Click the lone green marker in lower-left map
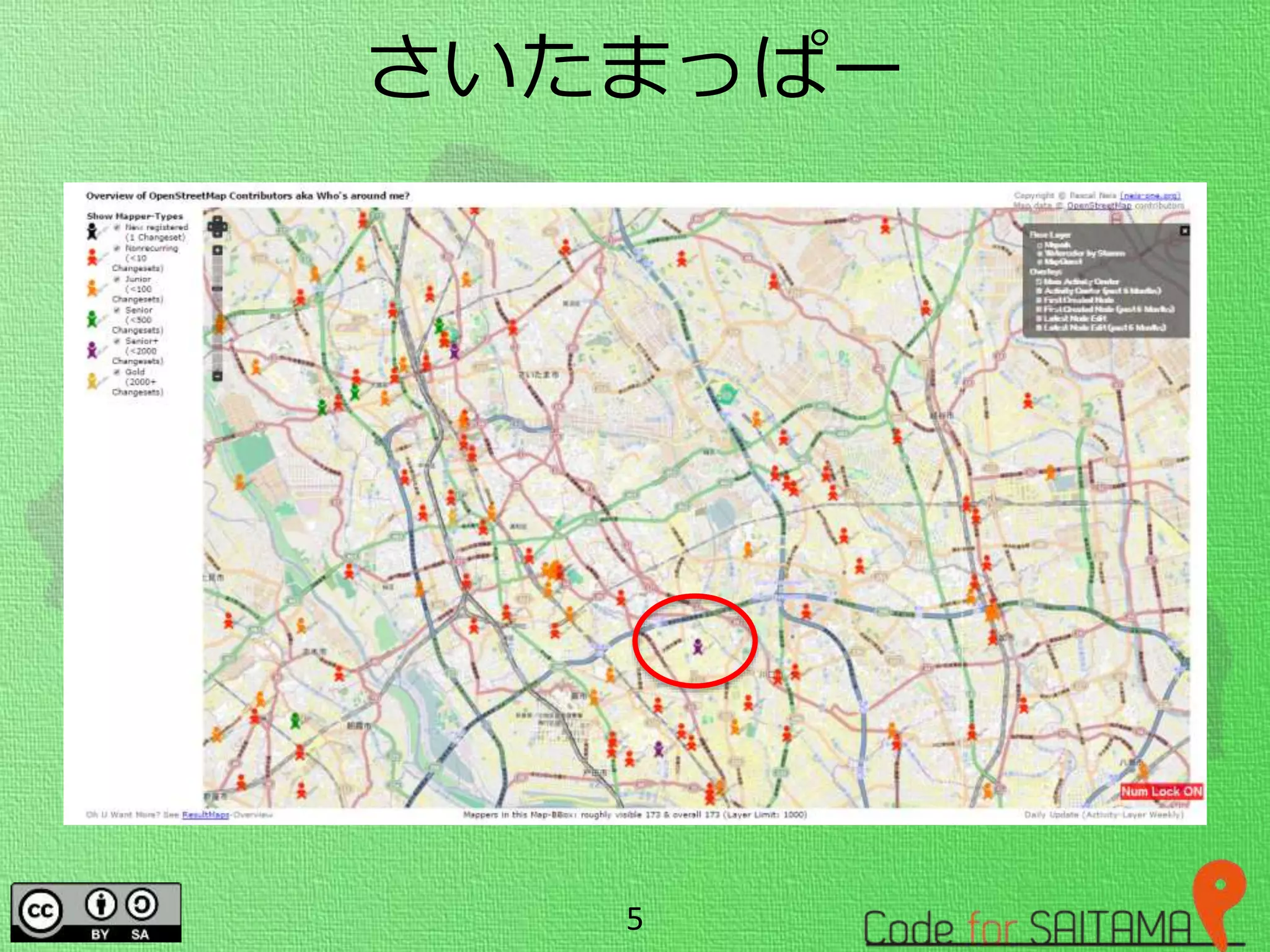This screenshot has height=952, width=1270. [296, 720]
